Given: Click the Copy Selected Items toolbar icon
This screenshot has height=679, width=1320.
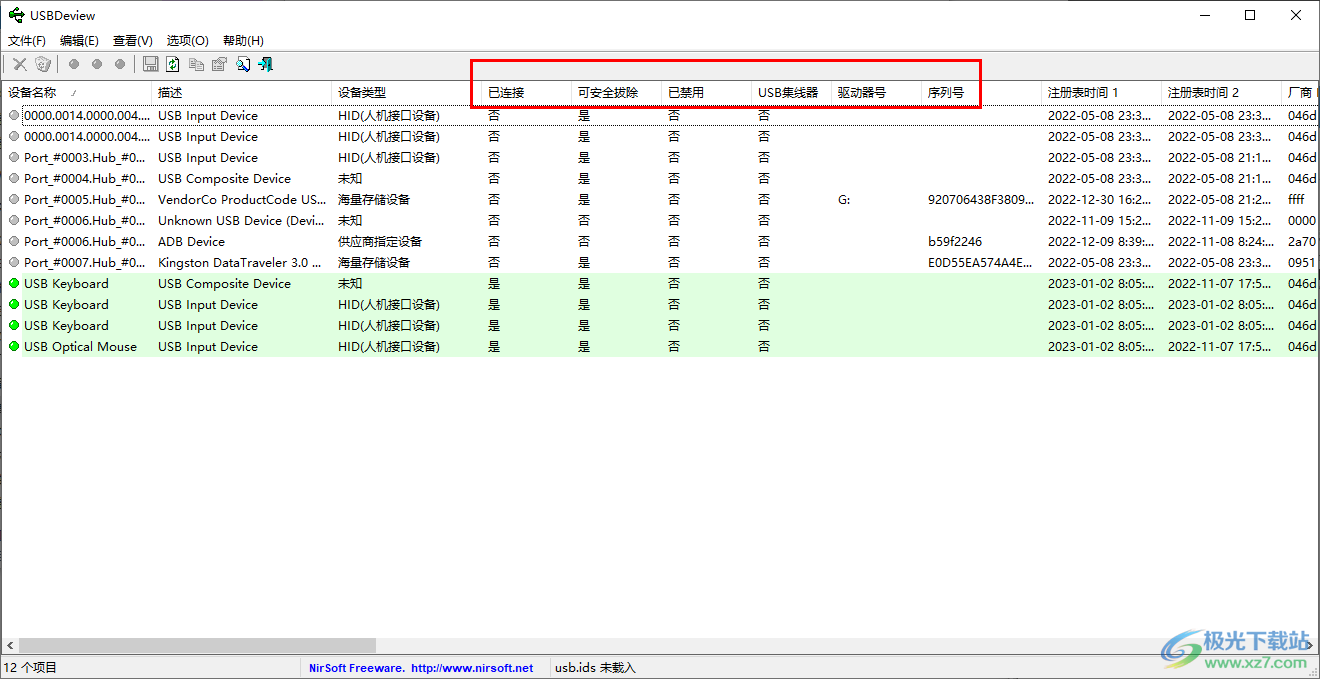Looking at the screenshot, I should [195, 64].
